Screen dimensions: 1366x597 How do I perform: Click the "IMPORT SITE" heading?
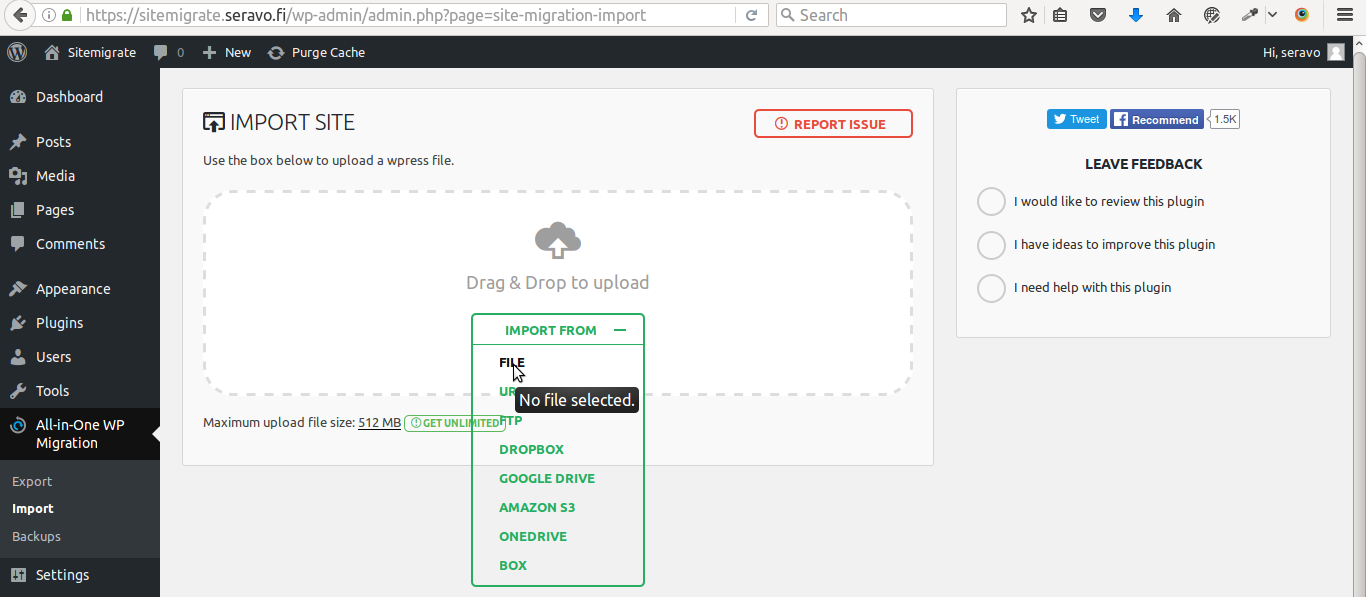292,123
